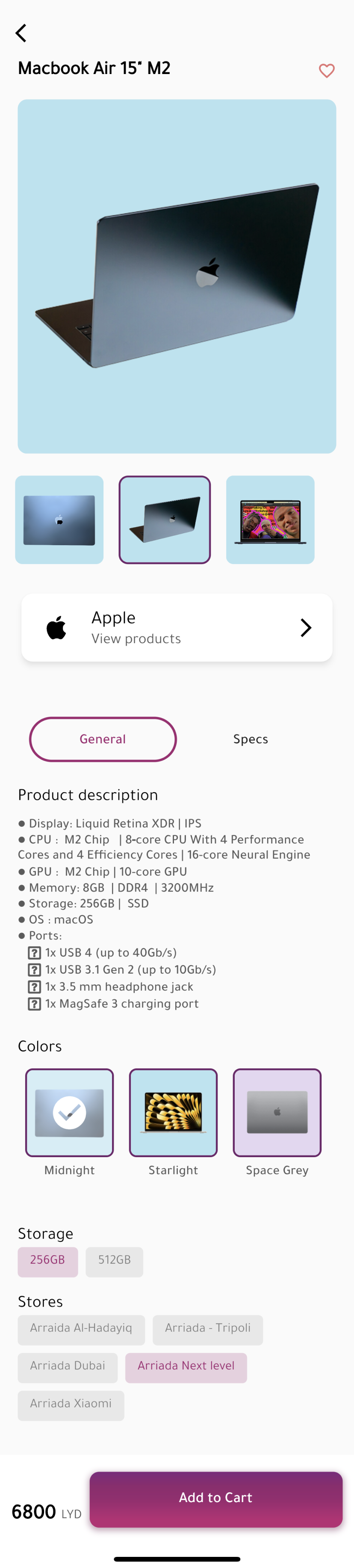Choose the Space Grey color option
Viewport: 354px width, 1568px height.
277,1113
